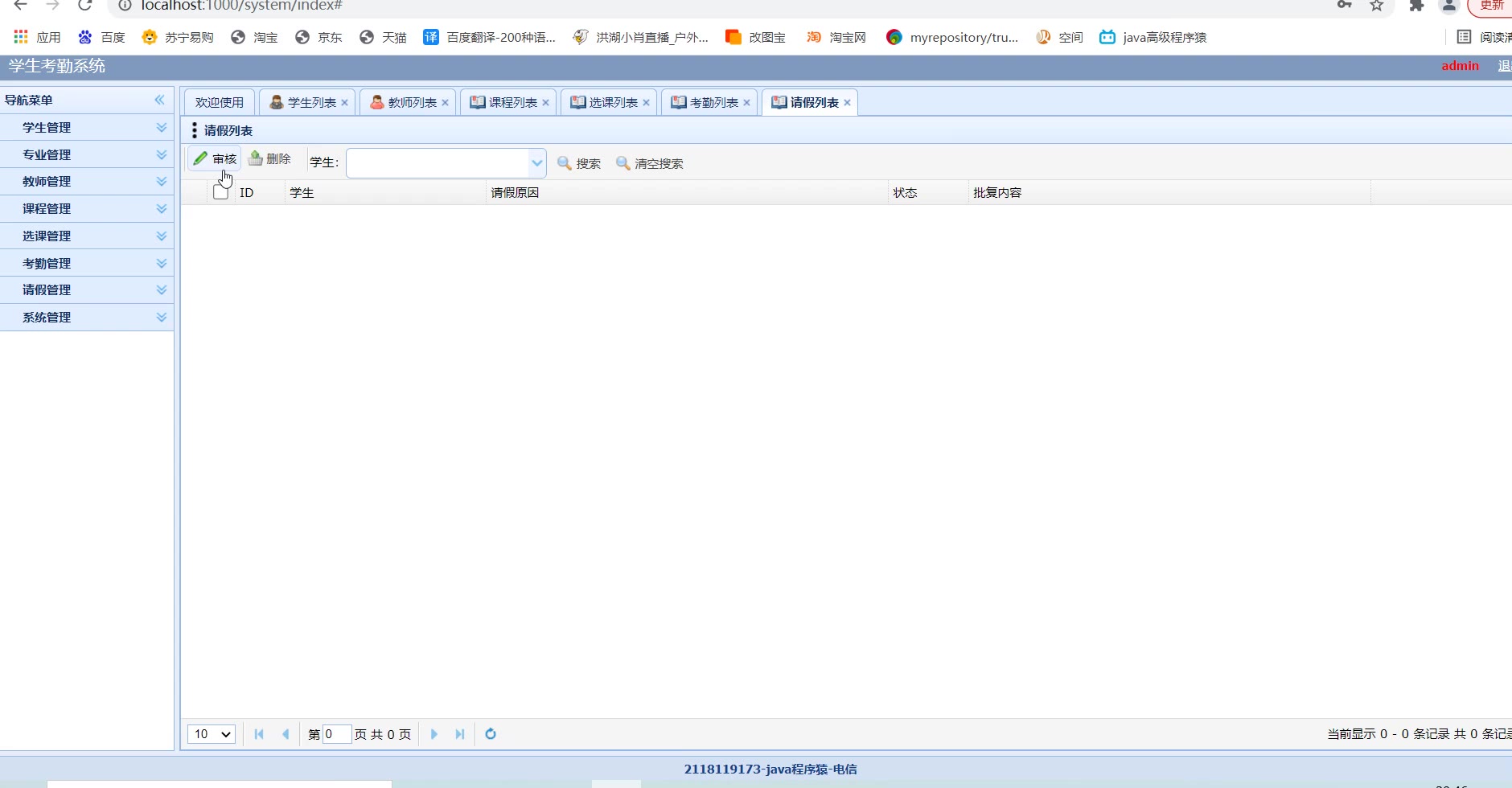Open the browser profile avatar

pyautogui.click(x=1449, y=6)
